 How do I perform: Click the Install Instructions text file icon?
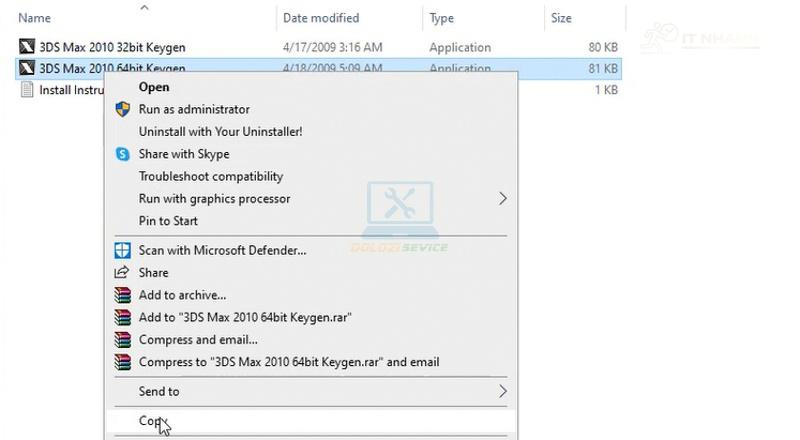(27, 90)
